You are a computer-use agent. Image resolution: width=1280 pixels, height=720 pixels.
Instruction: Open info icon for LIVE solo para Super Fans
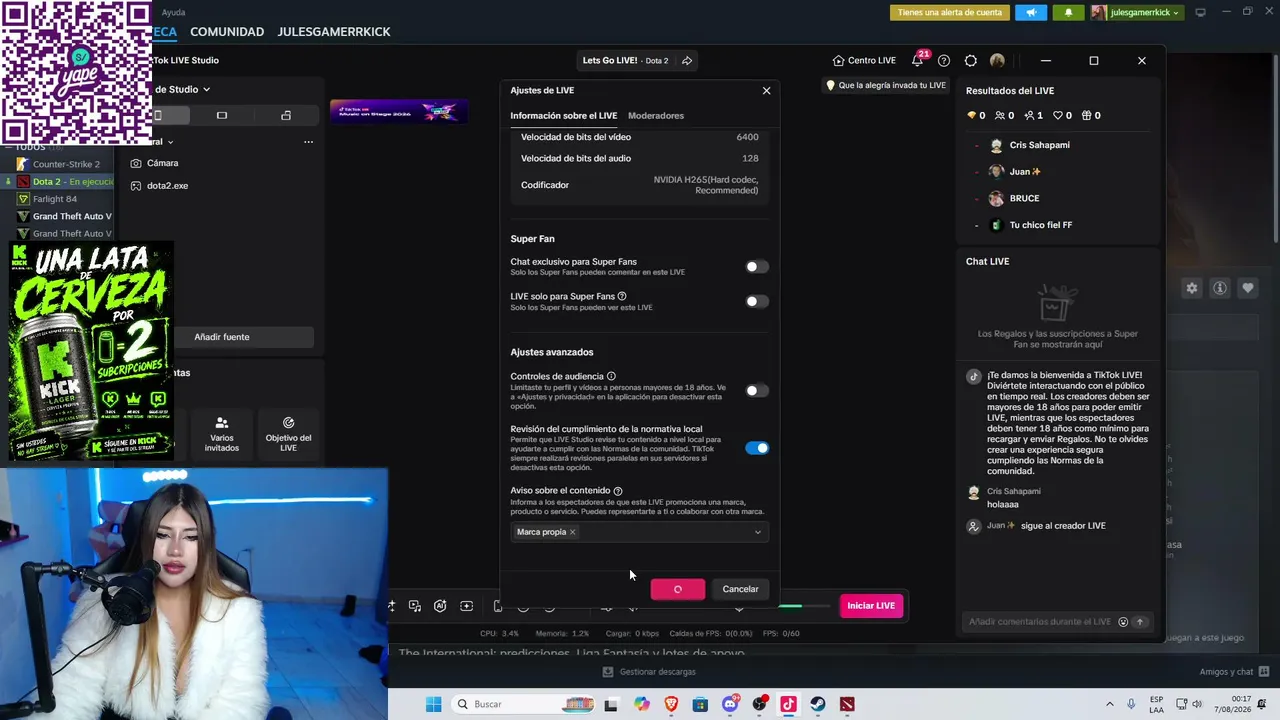click(622, 296)
